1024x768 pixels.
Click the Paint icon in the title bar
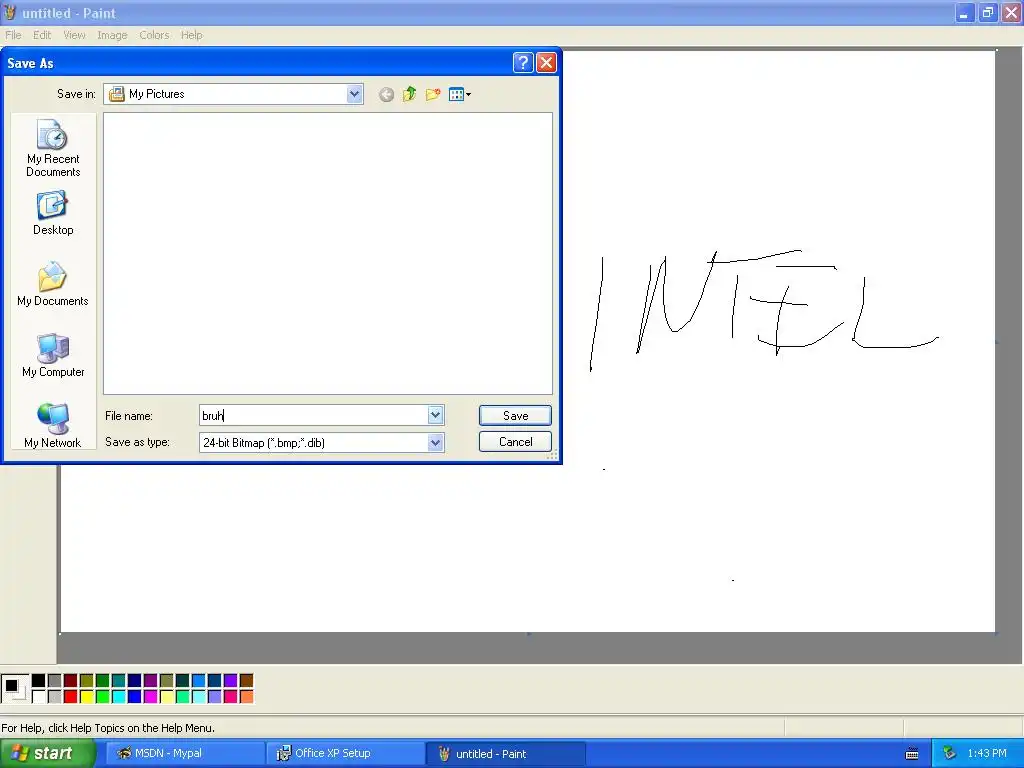coord(10,12)
